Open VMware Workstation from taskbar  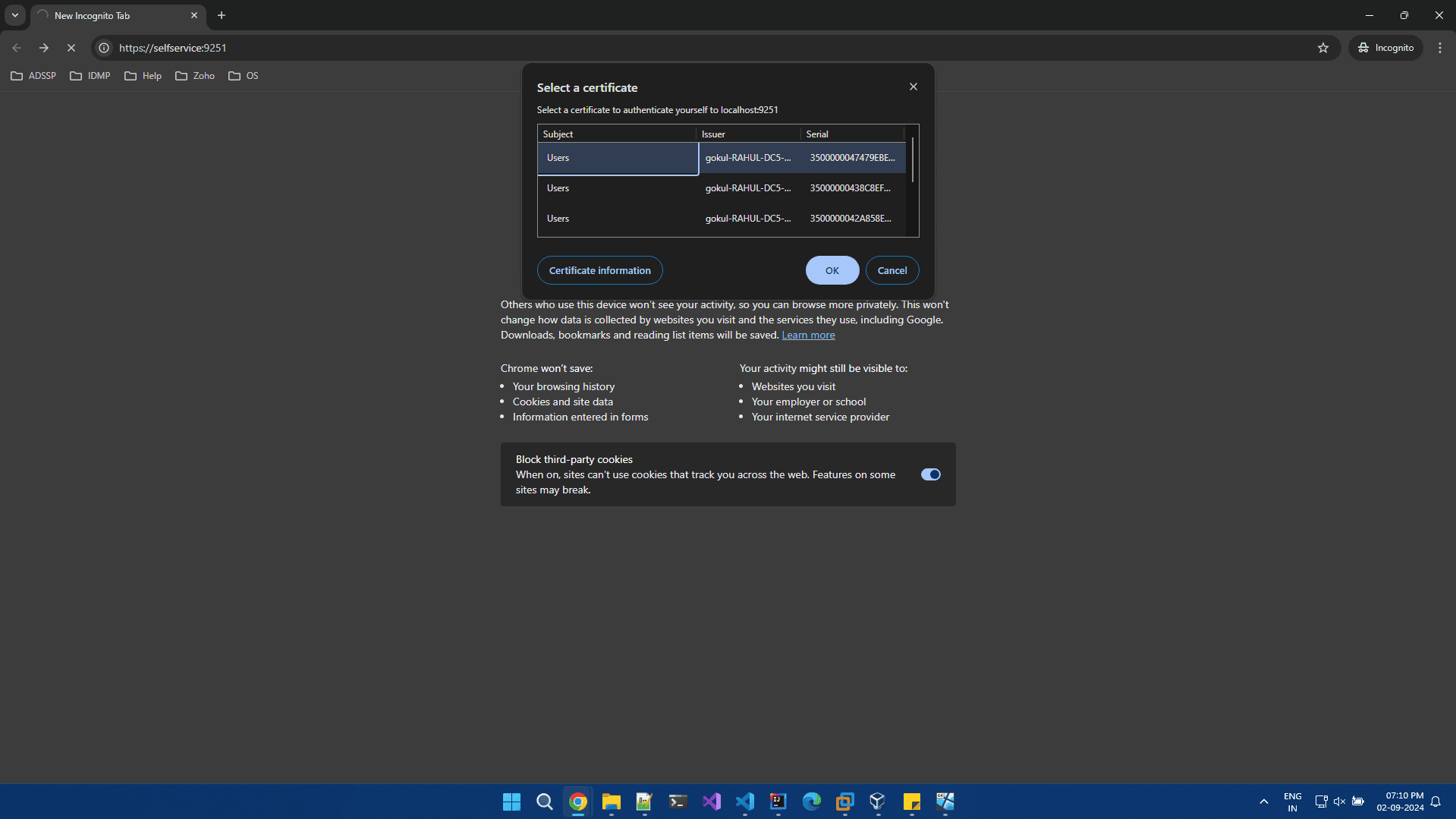pos(845,802)
